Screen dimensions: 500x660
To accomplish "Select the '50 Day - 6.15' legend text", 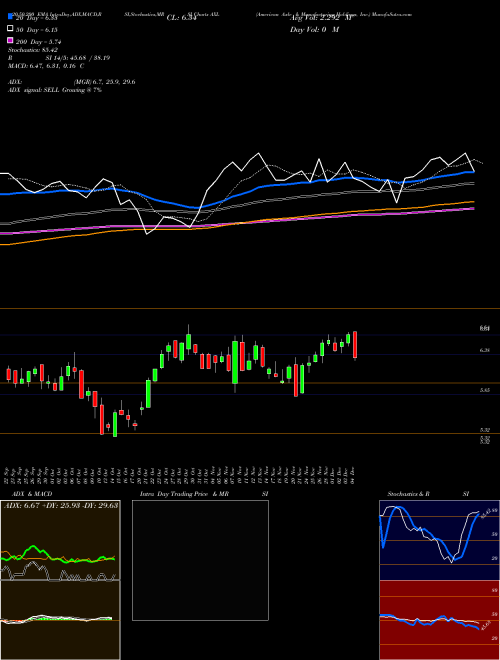I will 37,30.
